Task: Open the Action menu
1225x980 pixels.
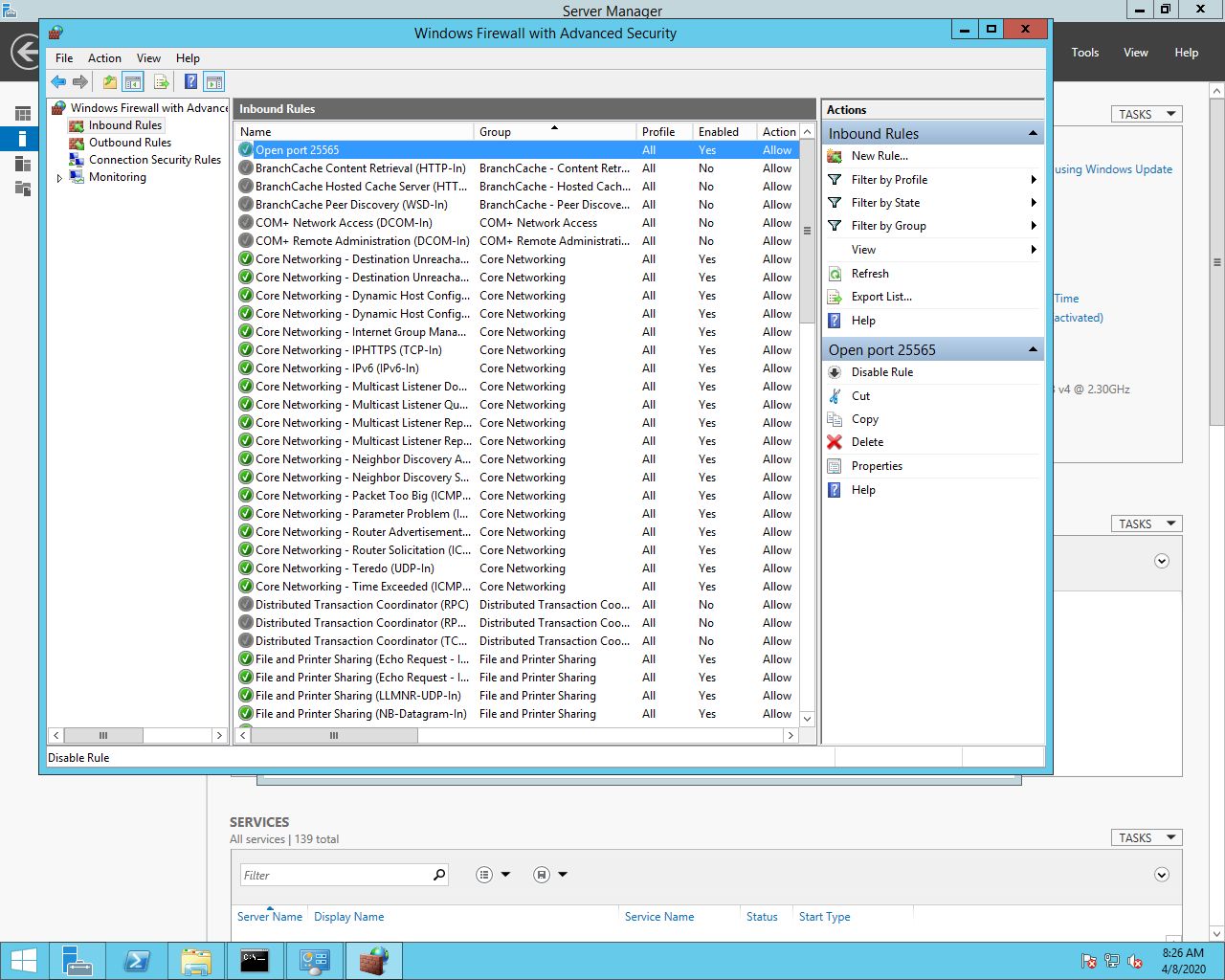Action: [104, 58]
